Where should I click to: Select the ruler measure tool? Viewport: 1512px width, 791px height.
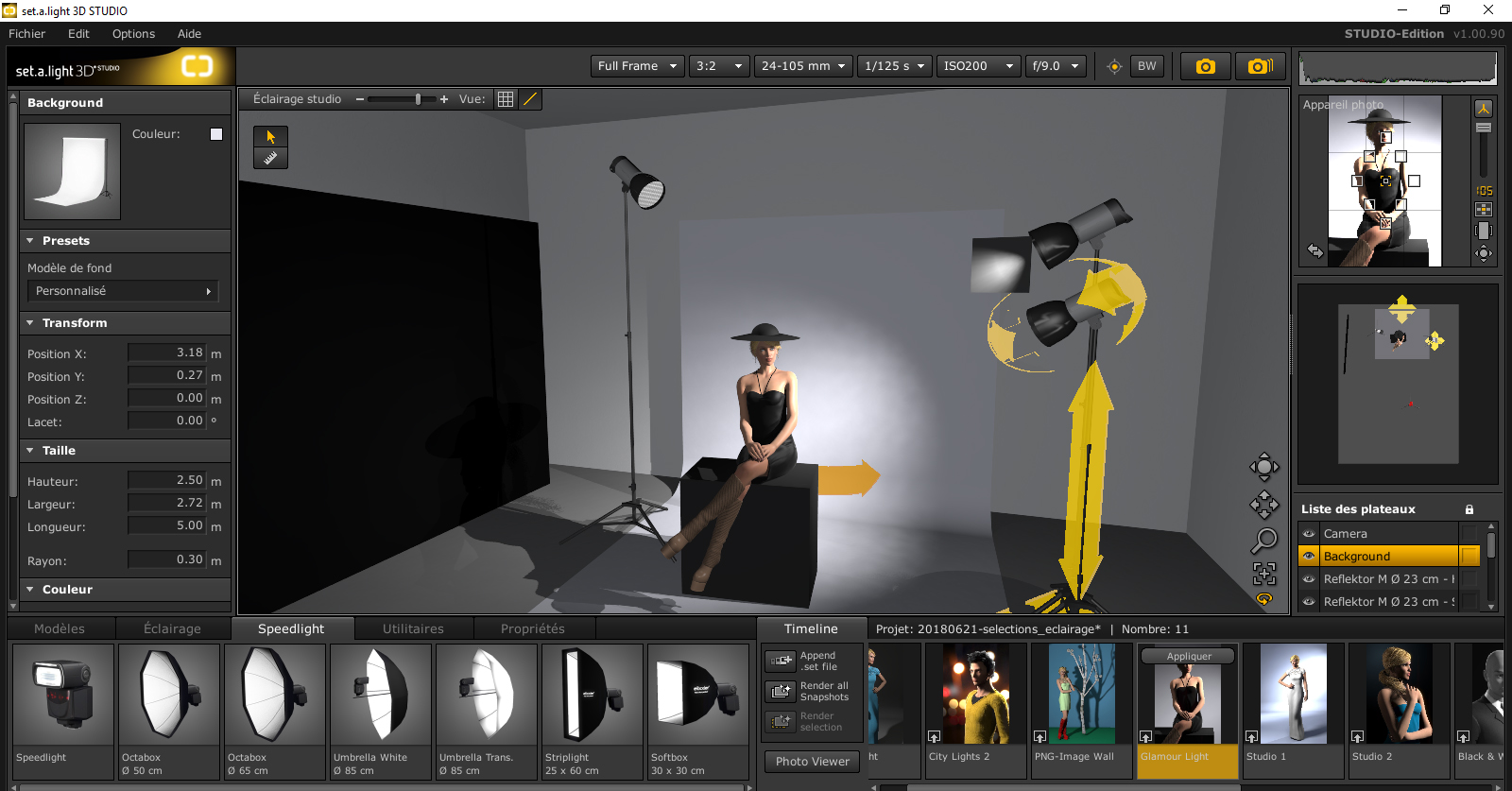[x=270, y=158]
